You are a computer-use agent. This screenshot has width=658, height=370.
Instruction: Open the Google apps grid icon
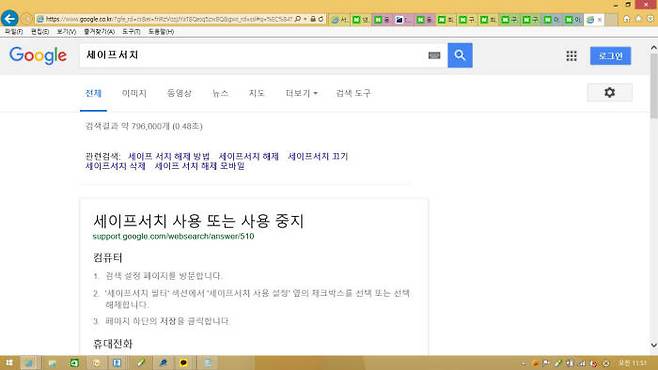pyautogui.click(x=571, y=56)
